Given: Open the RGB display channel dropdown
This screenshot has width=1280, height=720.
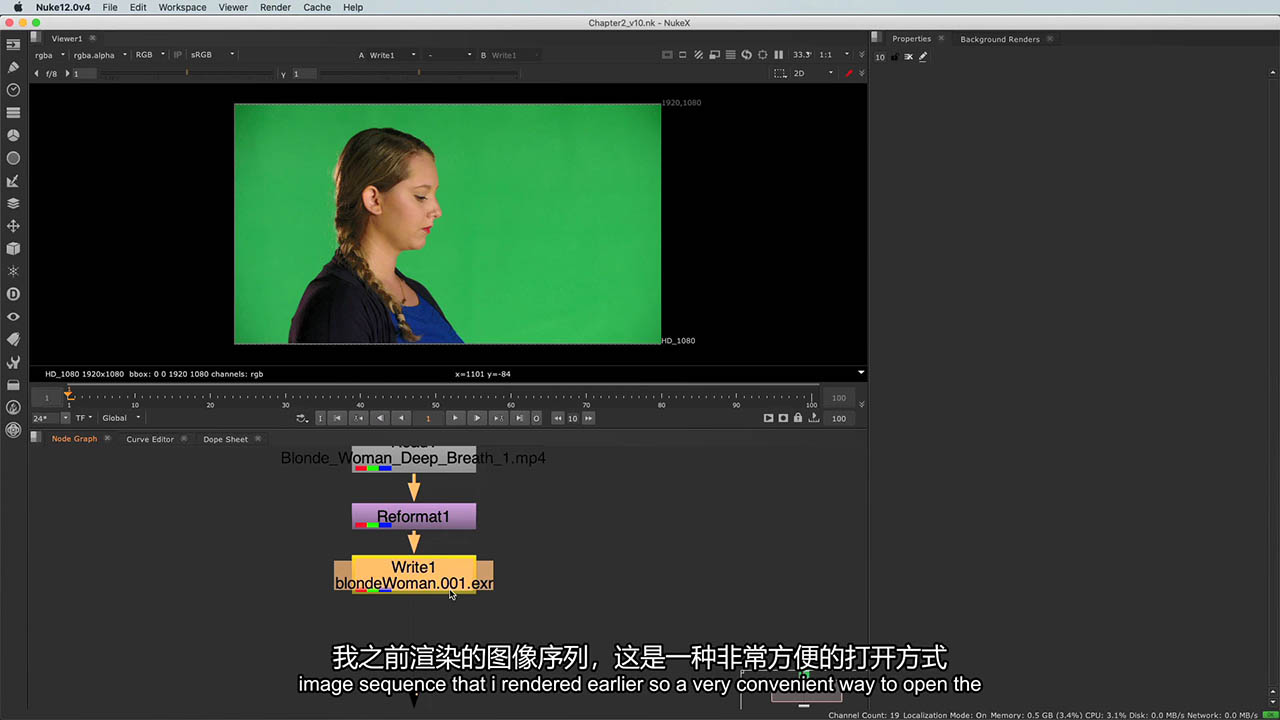Looking at the screenshot, I should click(150, 55).
